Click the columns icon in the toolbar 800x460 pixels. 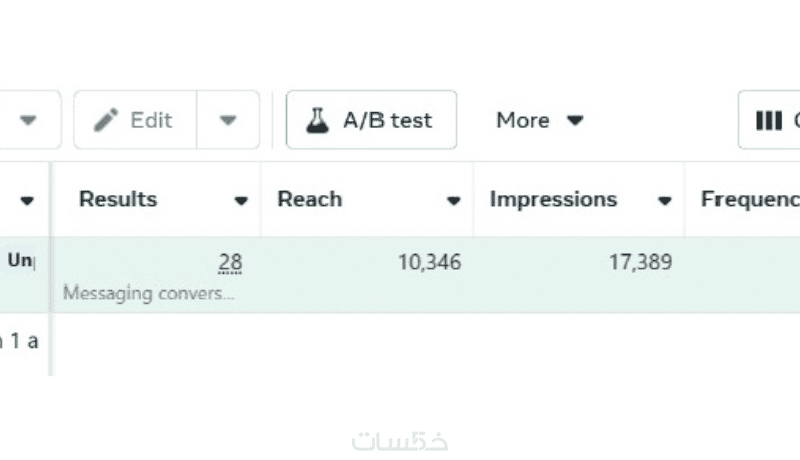[x=768, y=120]
